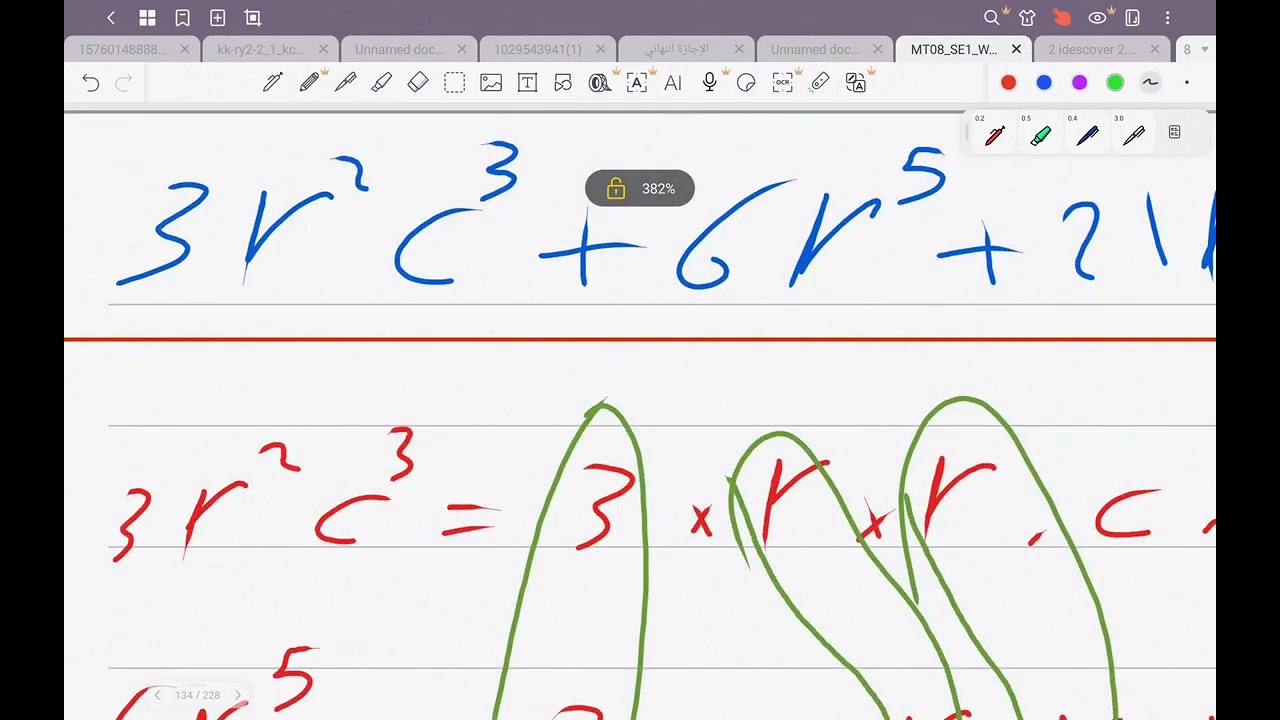Activate the eraser tool
This screenshot has width=1280, height=720.
(x=418, y=83)
